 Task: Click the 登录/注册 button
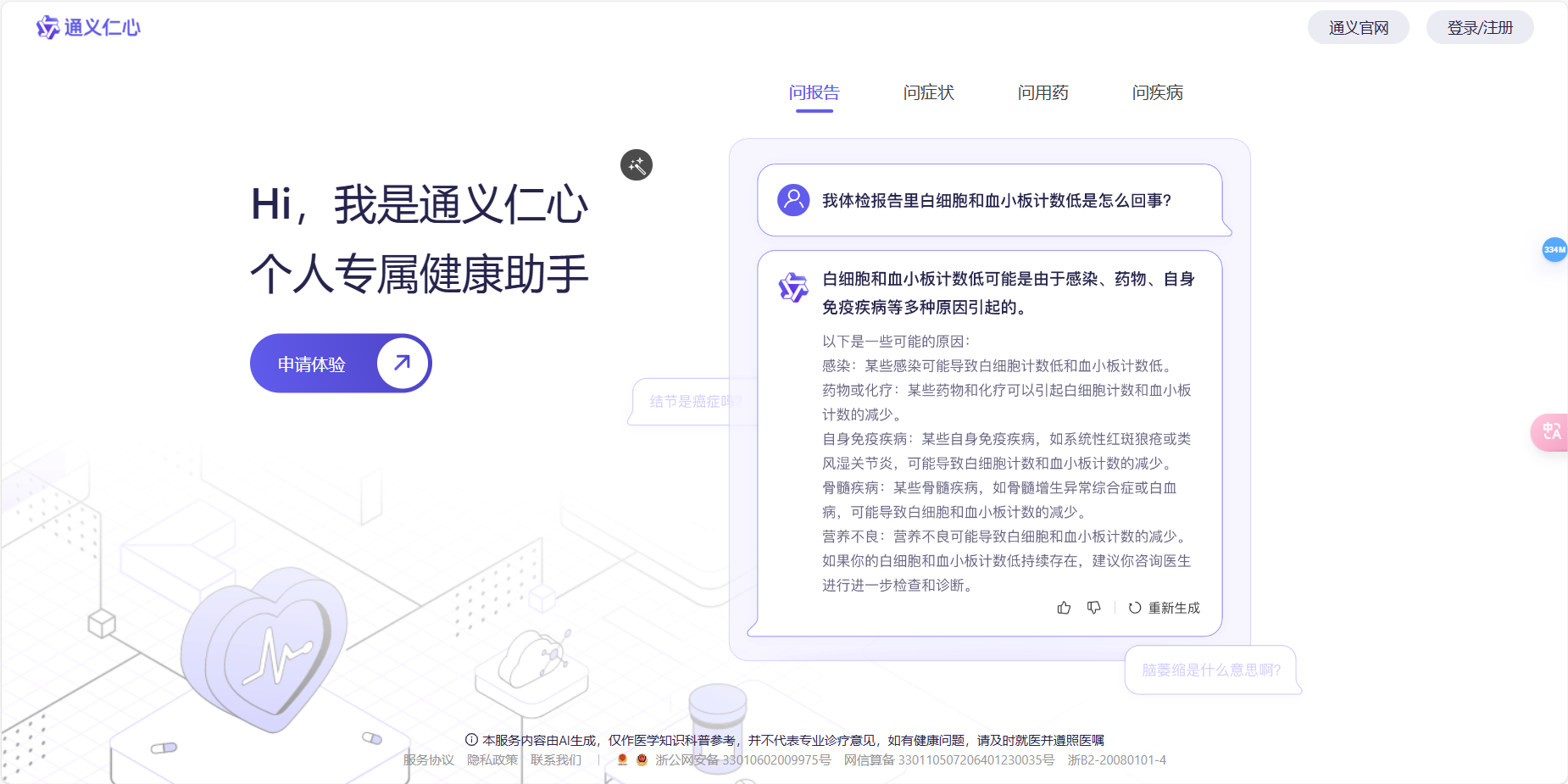1480,26
